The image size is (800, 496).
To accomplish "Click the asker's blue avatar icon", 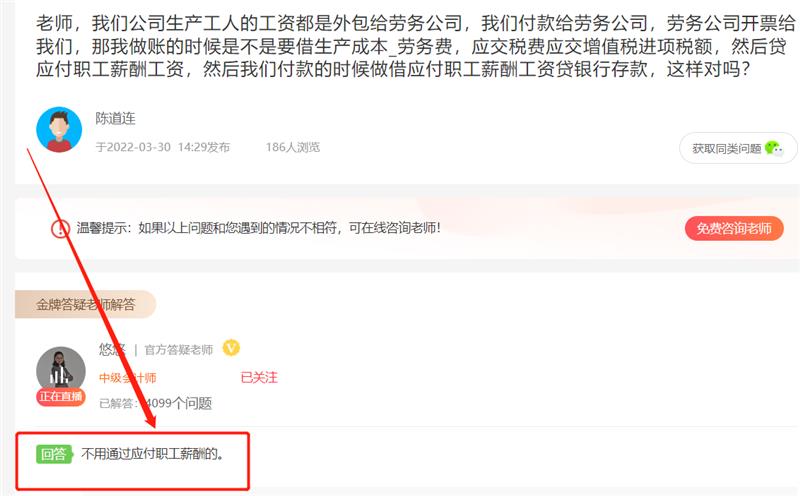I will [59, 130].
